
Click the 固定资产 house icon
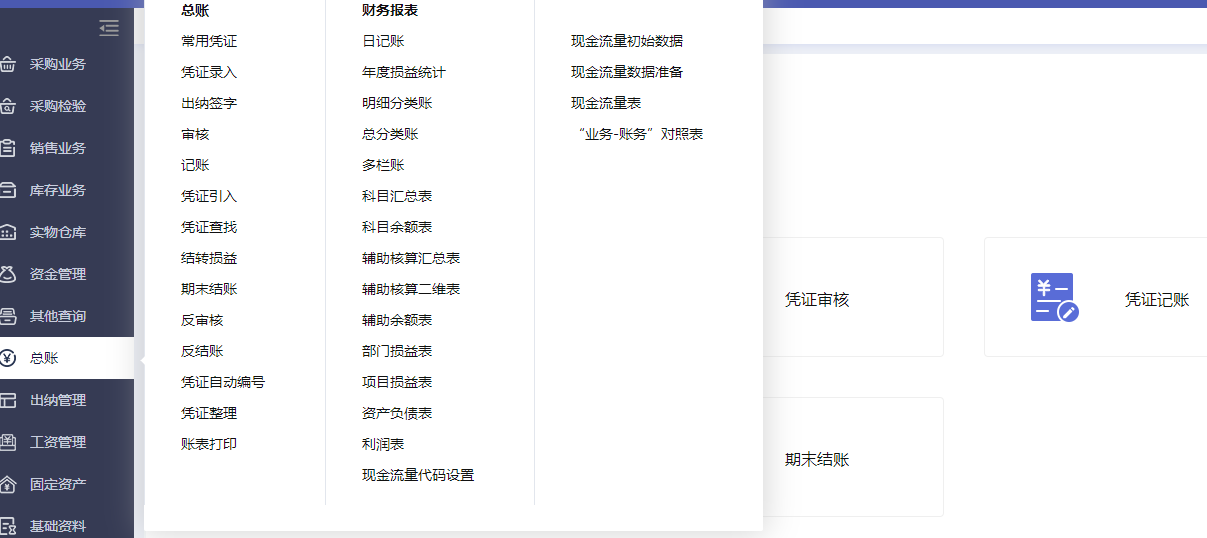pos(7,484)
